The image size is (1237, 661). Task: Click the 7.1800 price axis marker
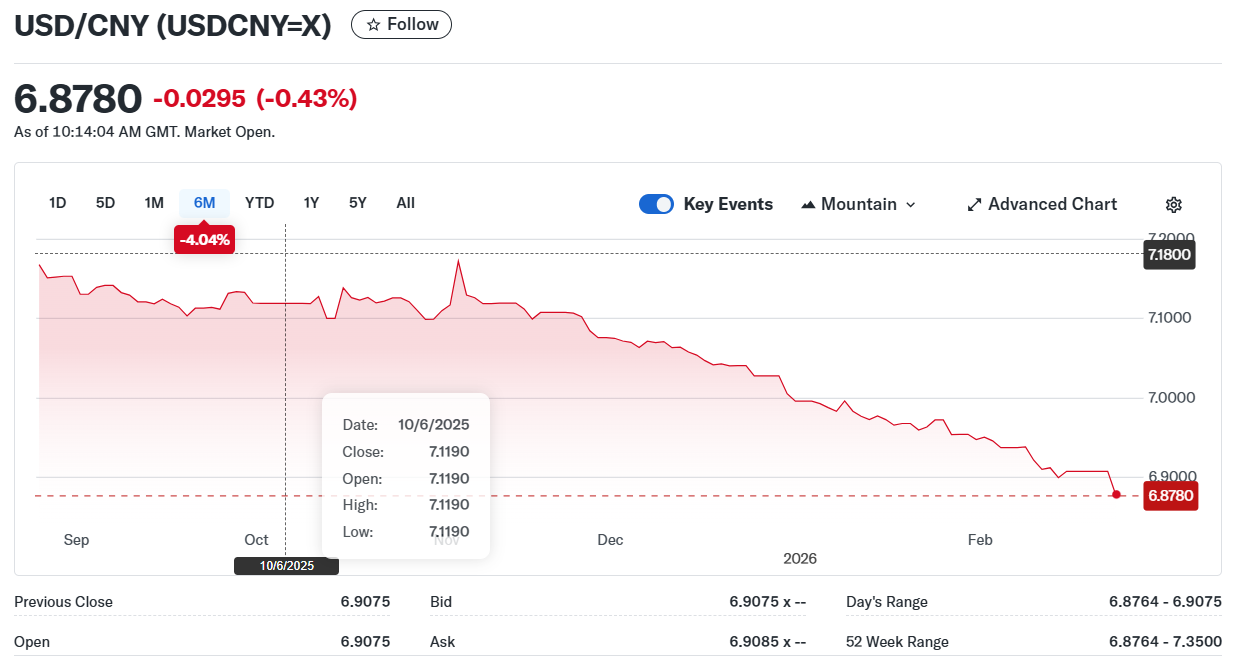1169,255
